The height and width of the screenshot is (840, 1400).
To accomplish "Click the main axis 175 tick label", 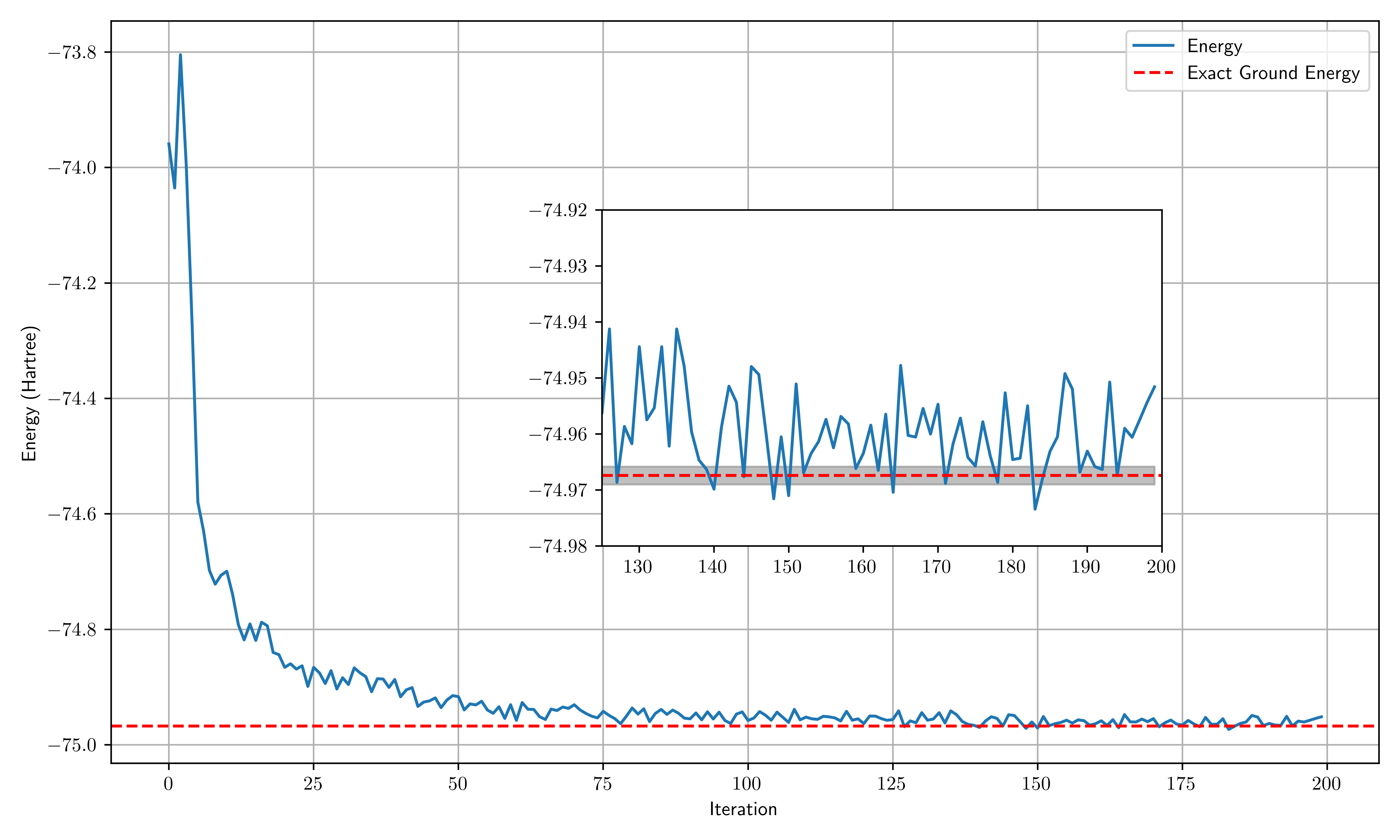I will click(1181, 784).
